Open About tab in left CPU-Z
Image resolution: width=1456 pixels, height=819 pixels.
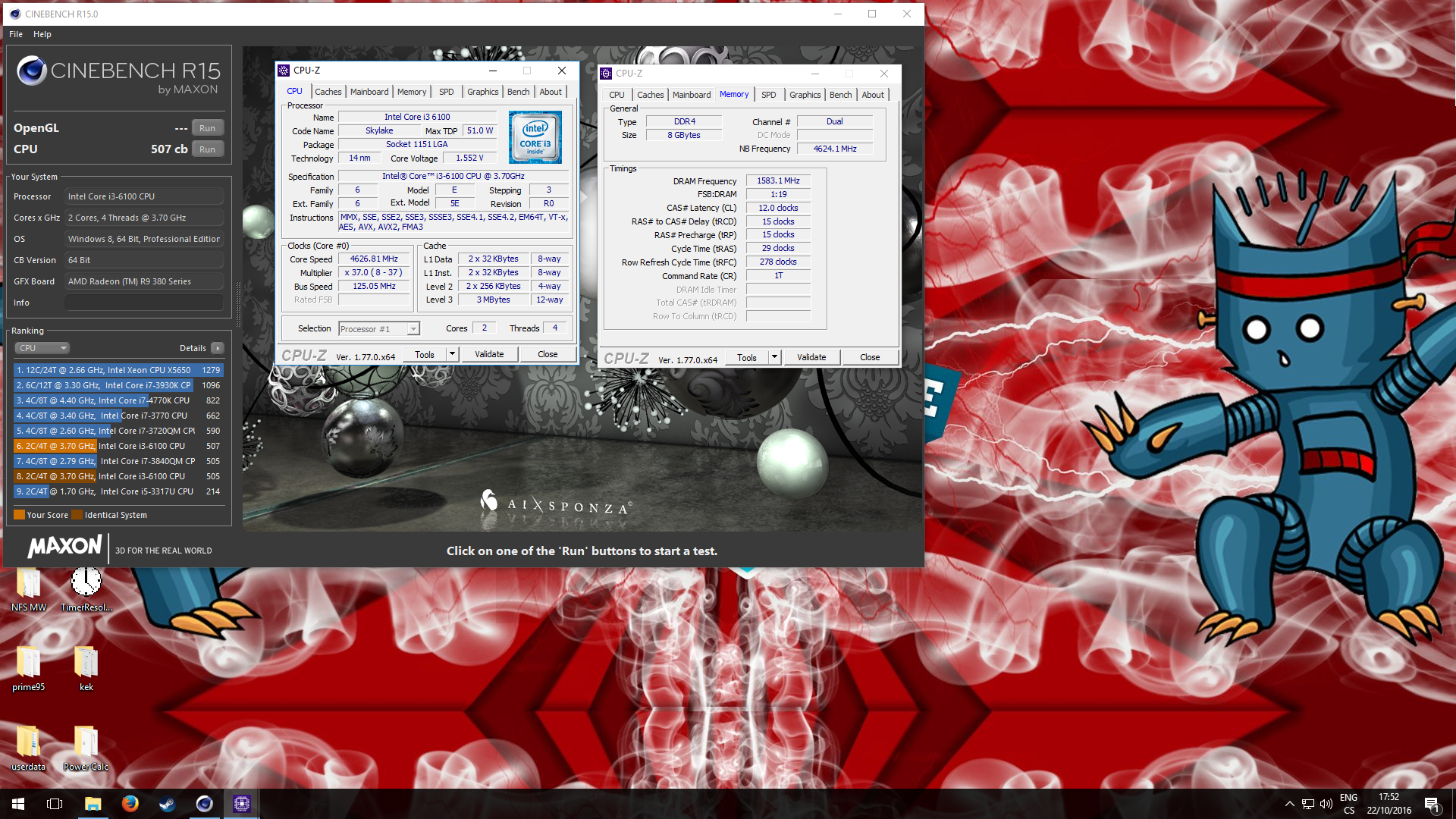click(x=551, y=92)
